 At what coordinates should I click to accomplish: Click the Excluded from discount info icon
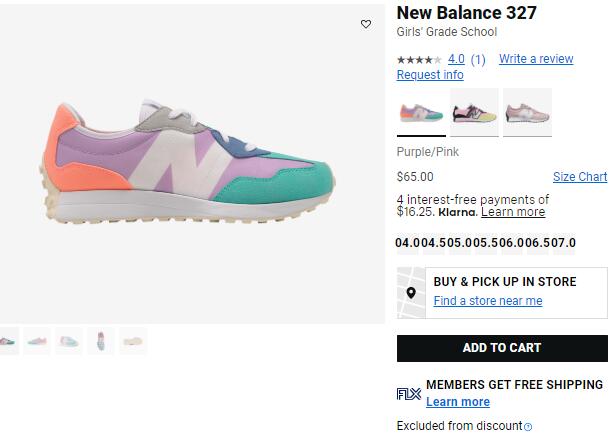click(528, 427)
